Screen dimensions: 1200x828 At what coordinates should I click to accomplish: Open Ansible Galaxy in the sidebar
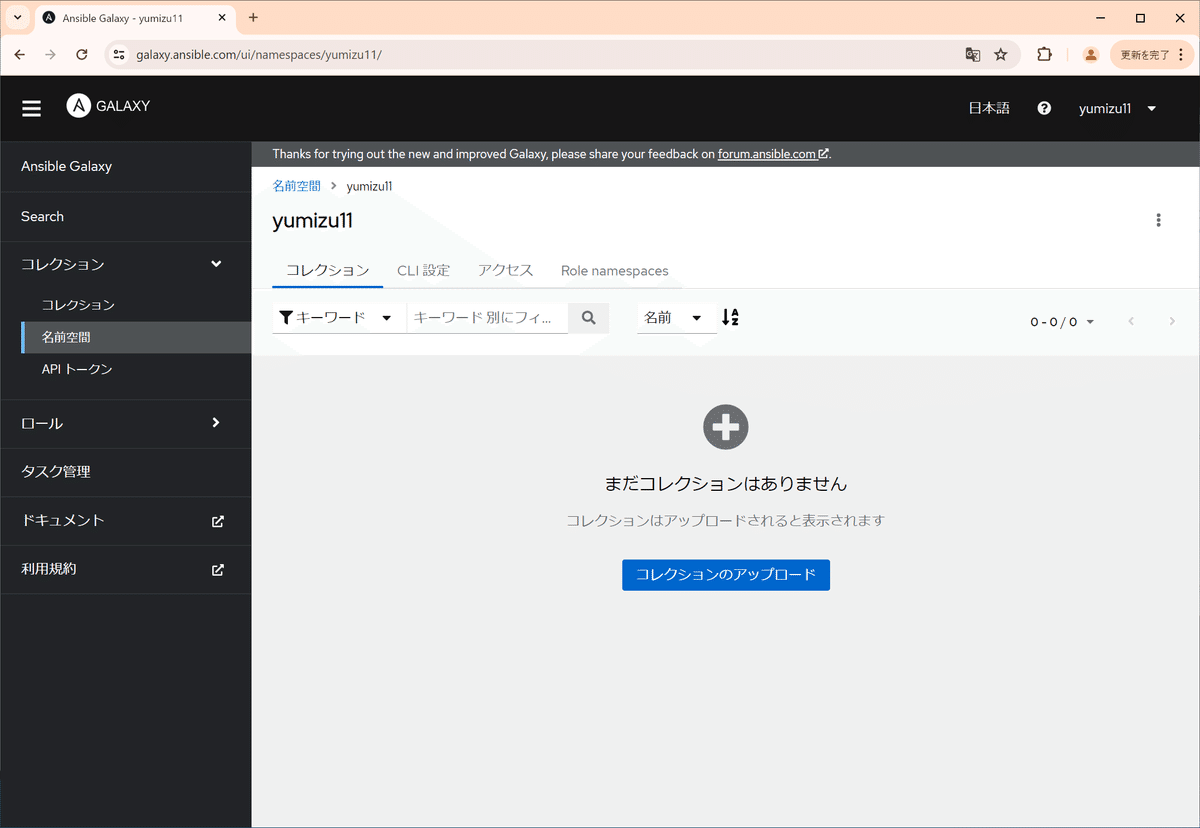[x=125, y=167]
